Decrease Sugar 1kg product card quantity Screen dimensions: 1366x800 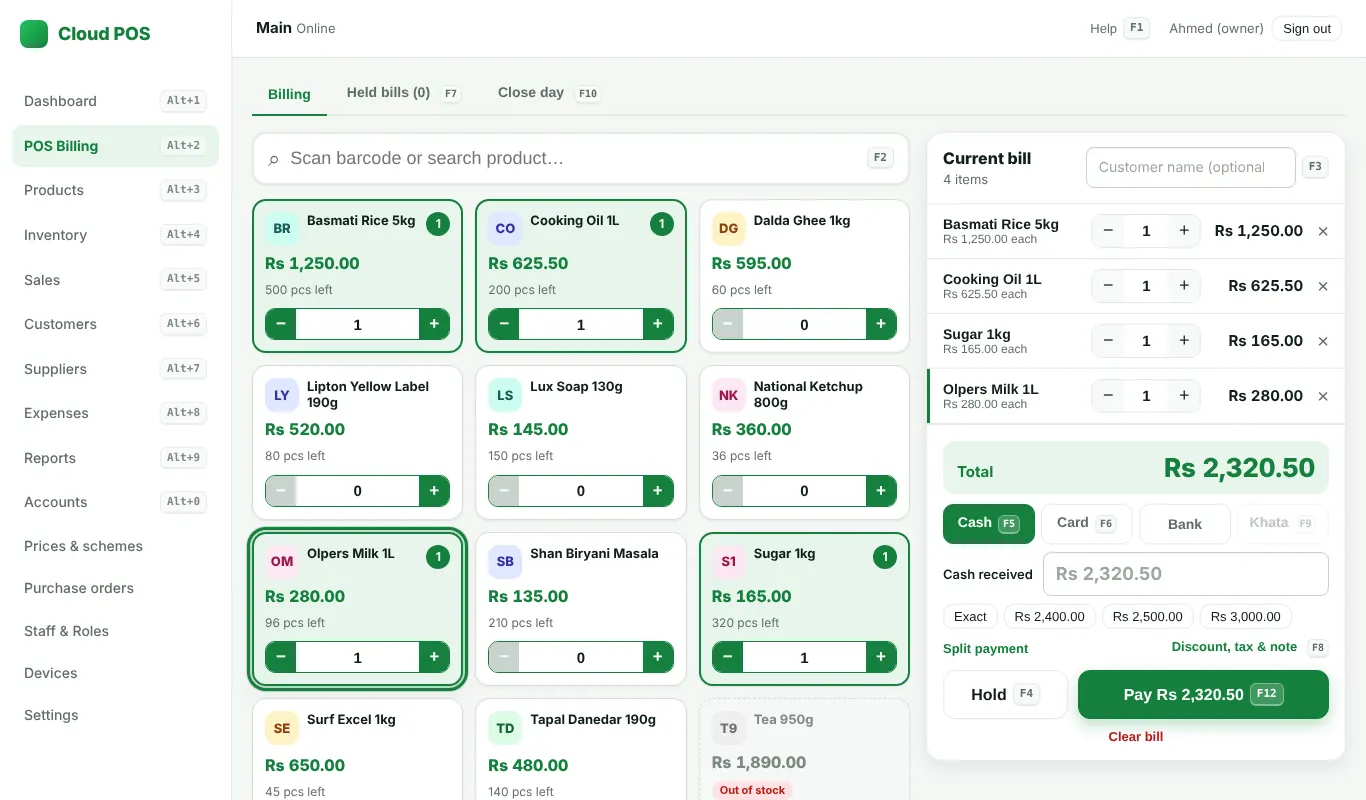coord(728,657)
